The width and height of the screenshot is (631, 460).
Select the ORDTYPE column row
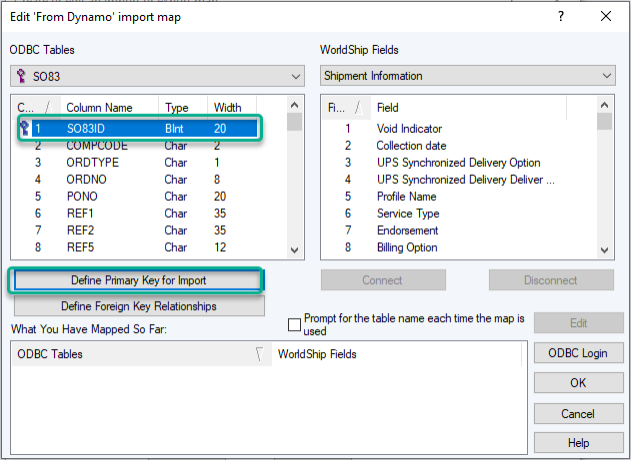tap(138, 163)
